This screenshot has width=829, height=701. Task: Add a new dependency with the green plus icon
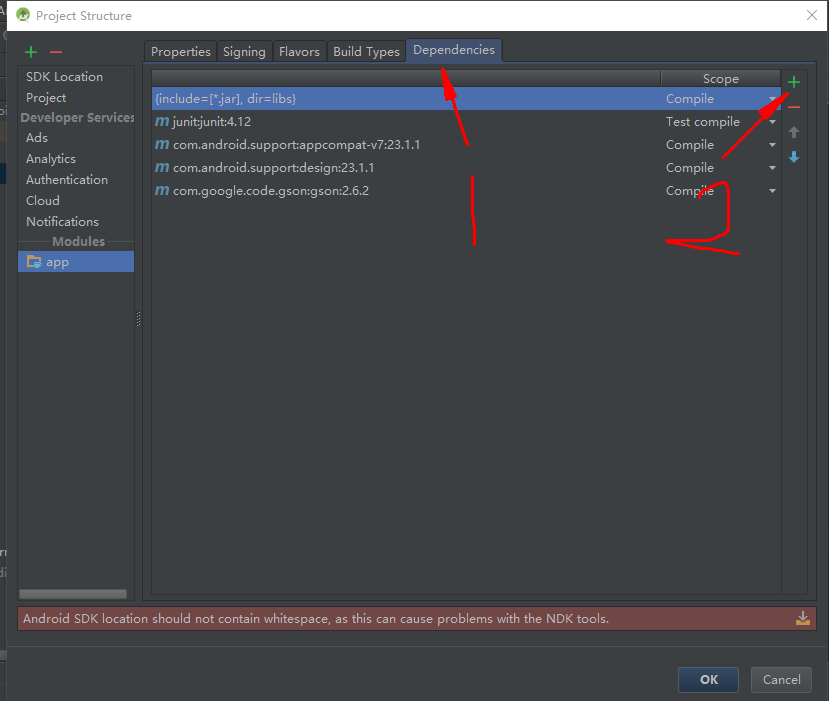point(793,82)
